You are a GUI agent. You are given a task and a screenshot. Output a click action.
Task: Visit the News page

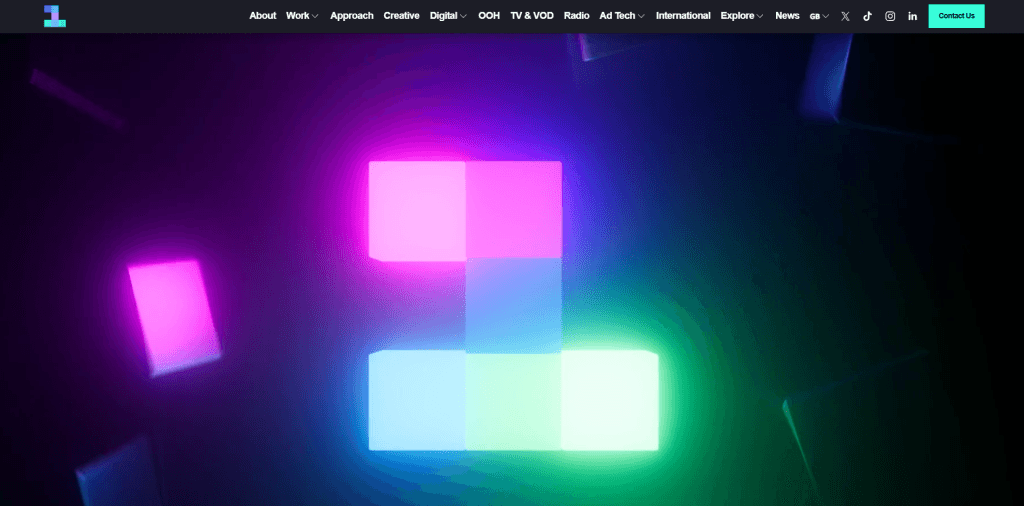(x=788, y=16)
